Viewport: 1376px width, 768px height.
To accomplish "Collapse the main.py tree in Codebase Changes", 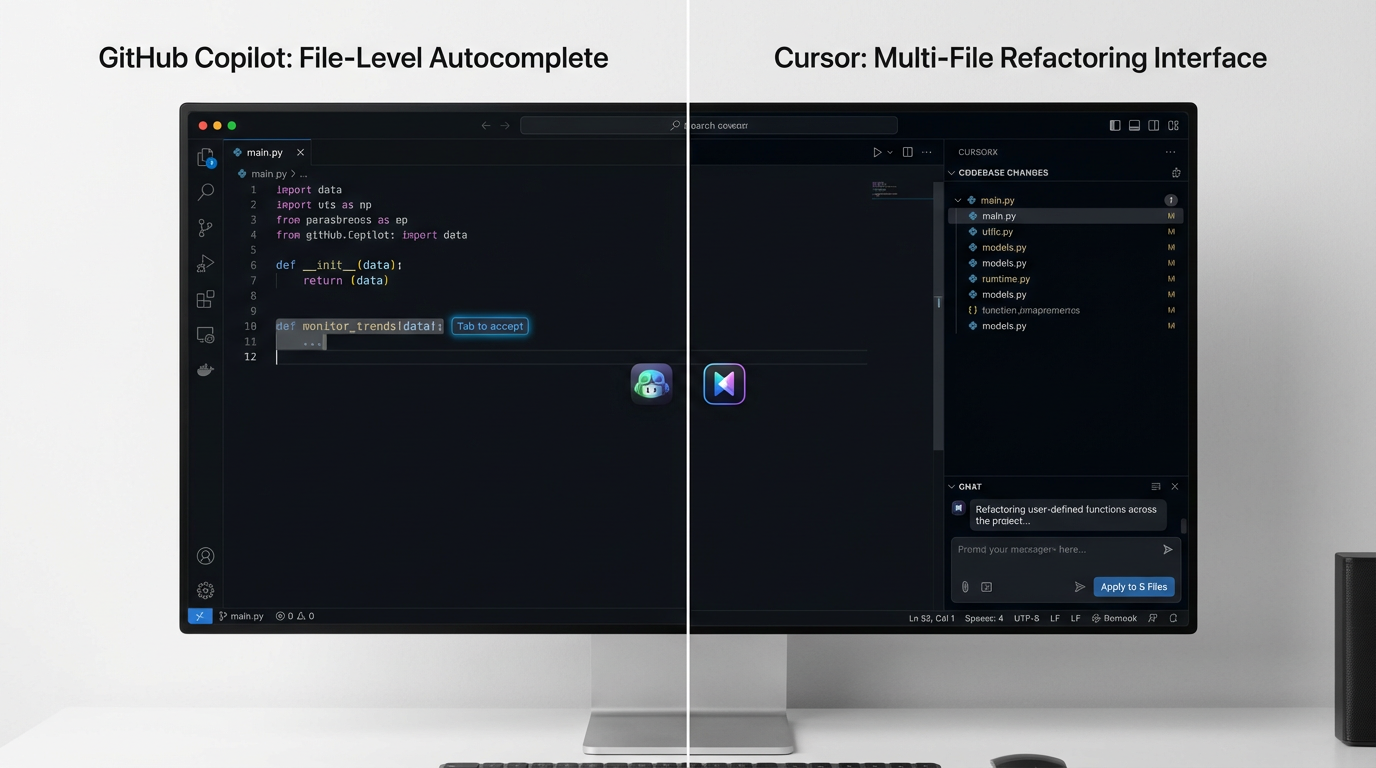I will pyautogui.click(x=957, y=199).
